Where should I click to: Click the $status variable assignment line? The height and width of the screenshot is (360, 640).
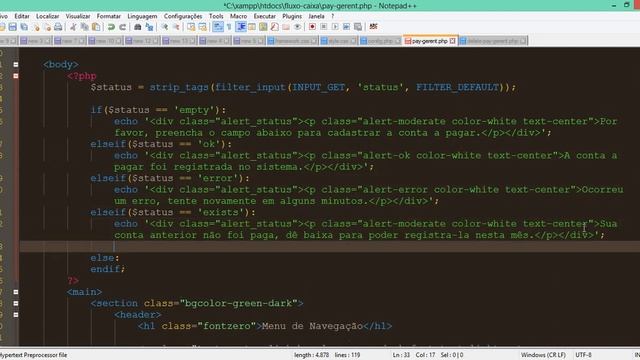coord(303,87)
